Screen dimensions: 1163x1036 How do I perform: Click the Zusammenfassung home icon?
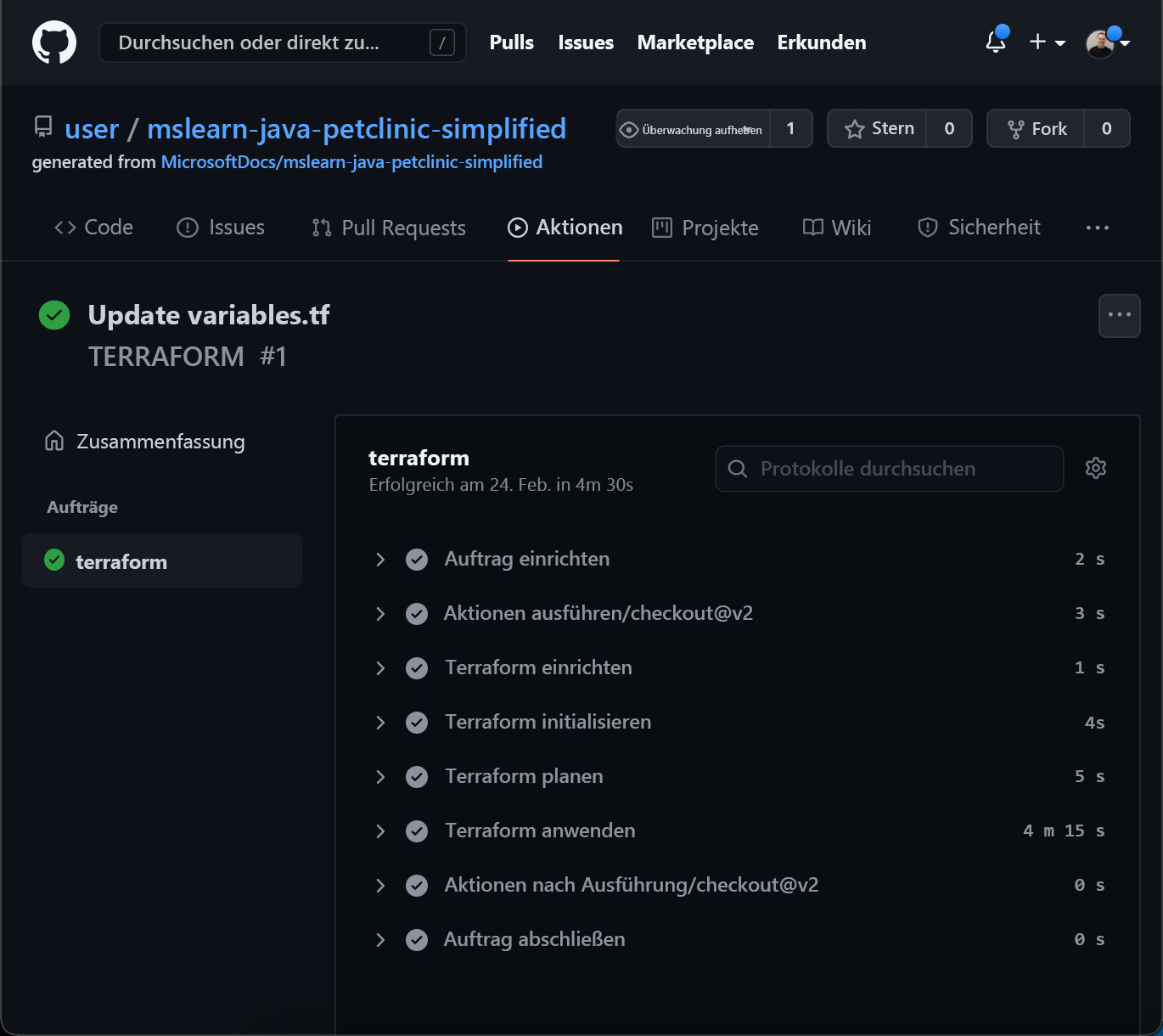[54, 441]
